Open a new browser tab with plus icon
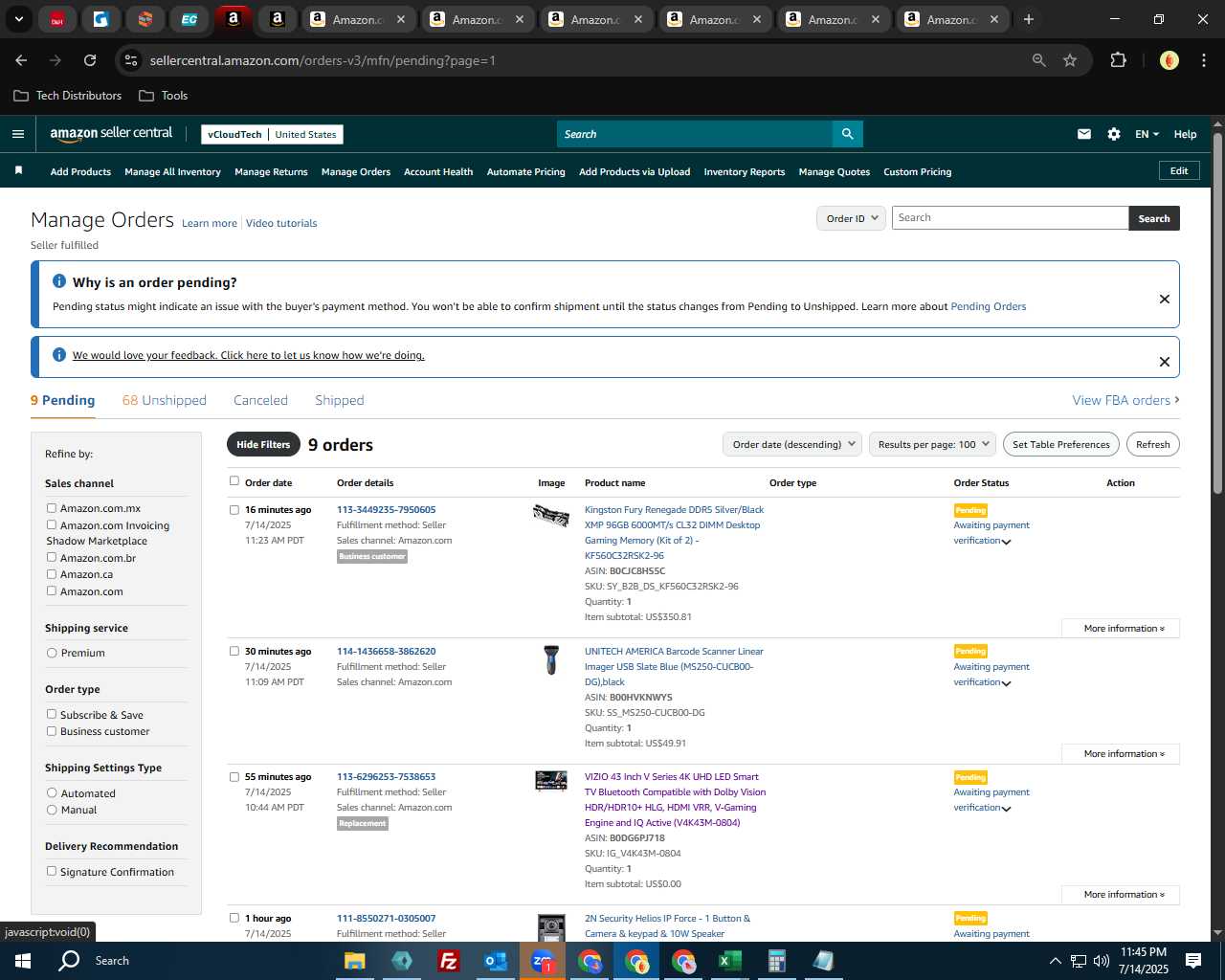This screenshot has height=980, width=1225. pos(1028,19)
